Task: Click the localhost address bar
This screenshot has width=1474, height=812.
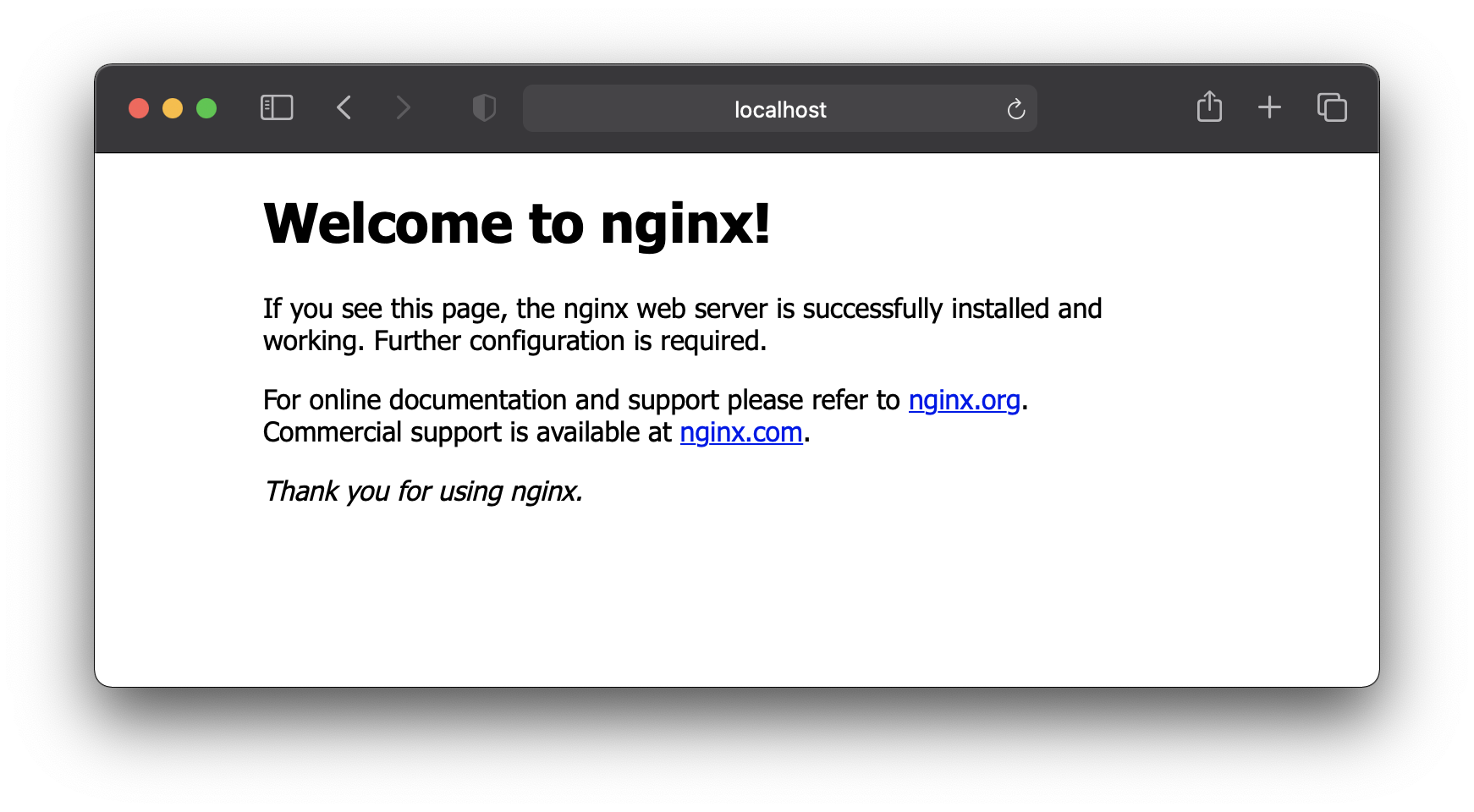Action: 780,108
